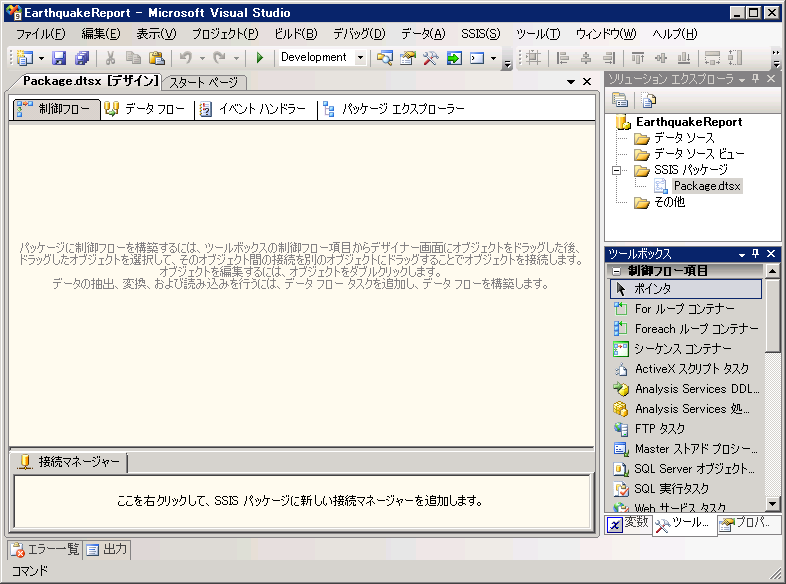Click the Copy icon in the toolbar
The height and width of the screenshot is (584, 786).
click(x=133, y=58)
